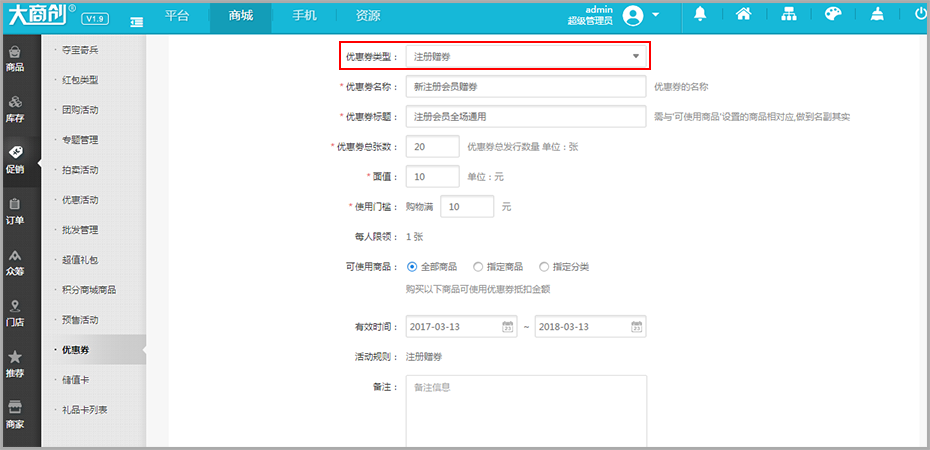
Task: Open the 库存 sidebar section
Action: pos(15,110)
